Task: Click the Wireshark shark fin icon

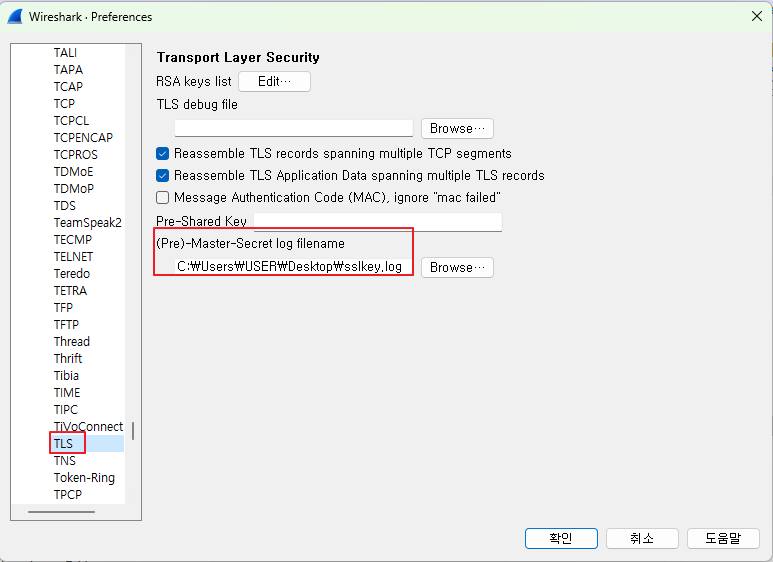Action: tap(15, 16)
